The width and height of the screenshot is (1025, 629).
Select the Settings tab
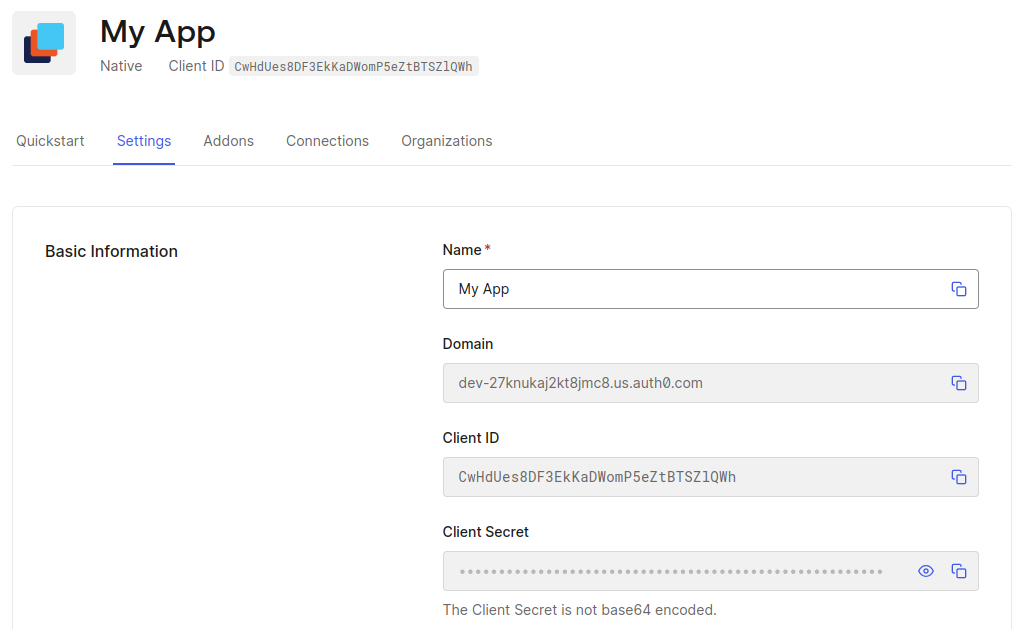144,141
